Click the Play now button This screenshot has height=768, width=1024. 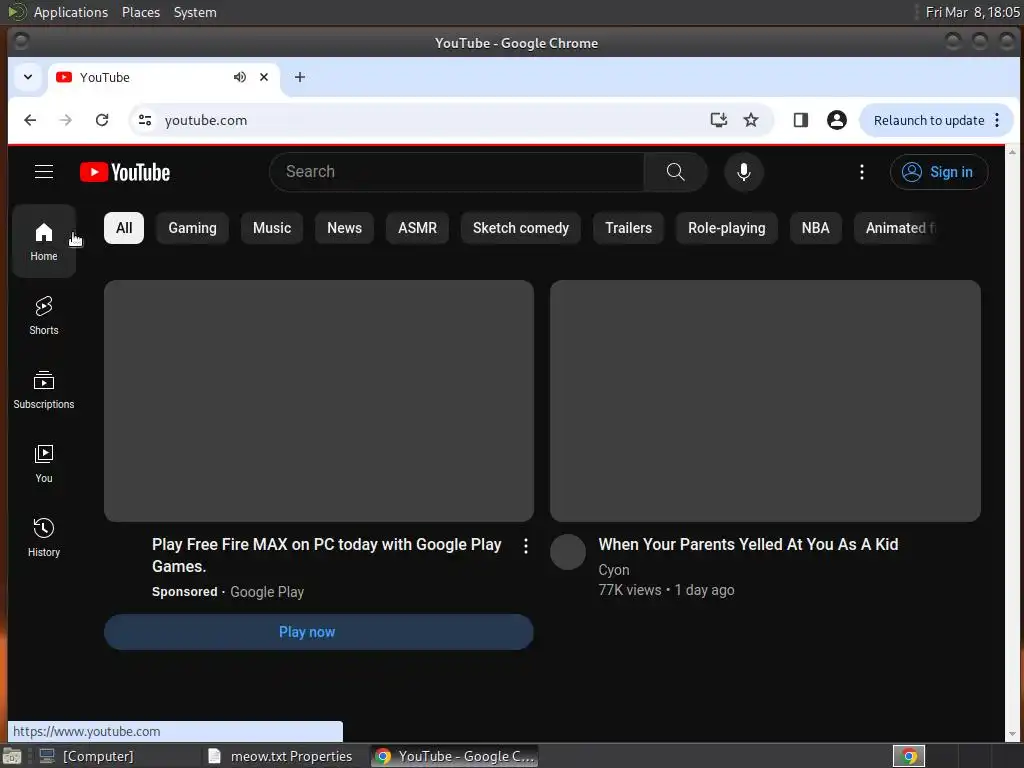[319, 632]
